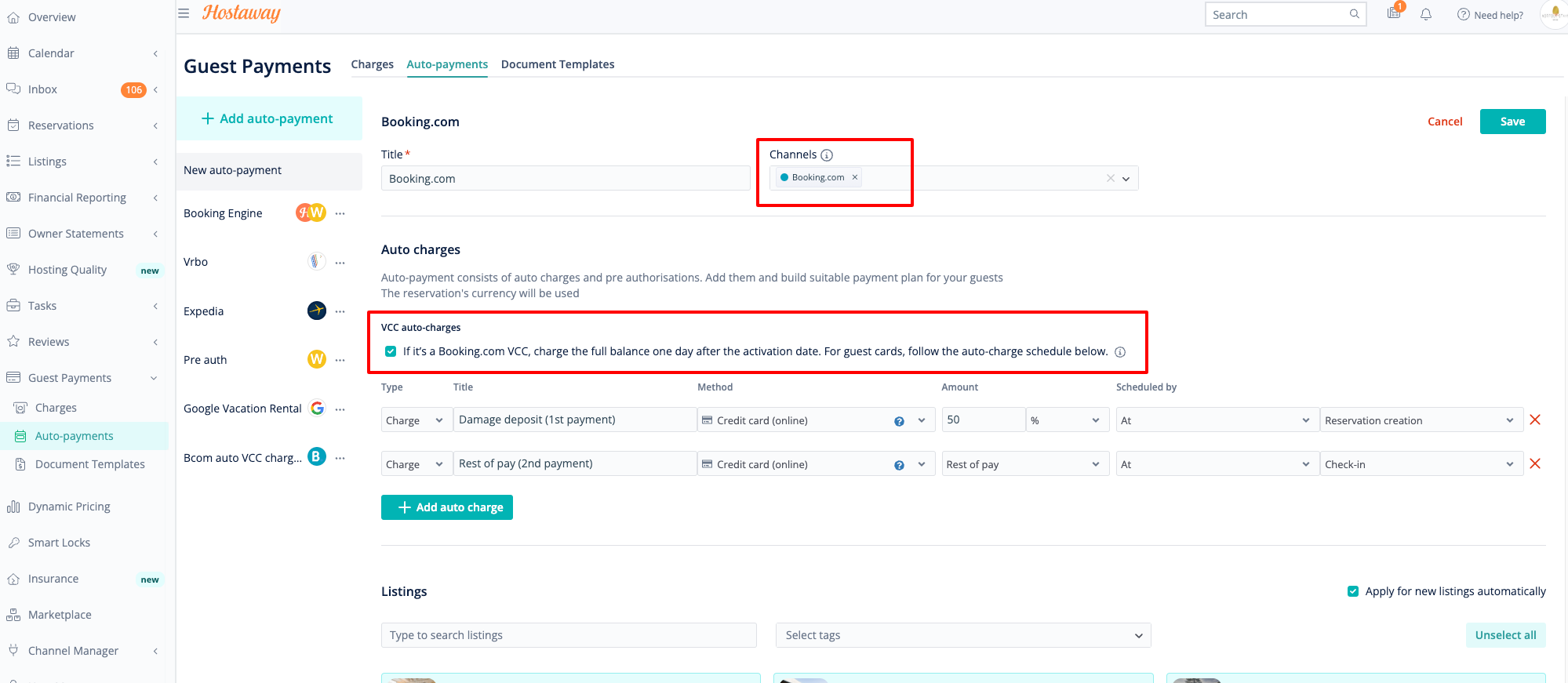Image resolution: width=1568 pixels, height=683 pixels.
Task: Open the hamburger menu icon
Action: 184,13
